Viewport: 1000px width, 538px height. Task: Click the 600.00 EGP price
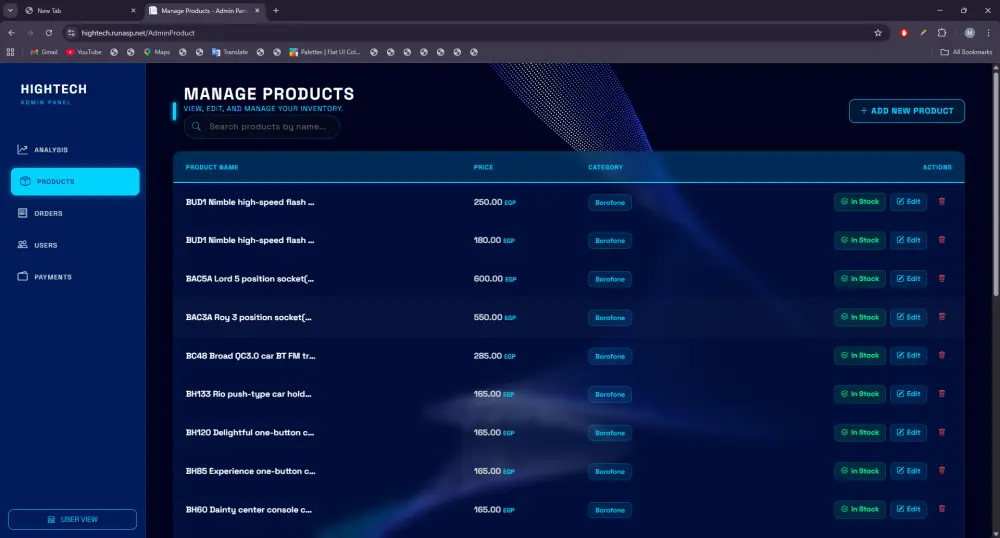495,279
